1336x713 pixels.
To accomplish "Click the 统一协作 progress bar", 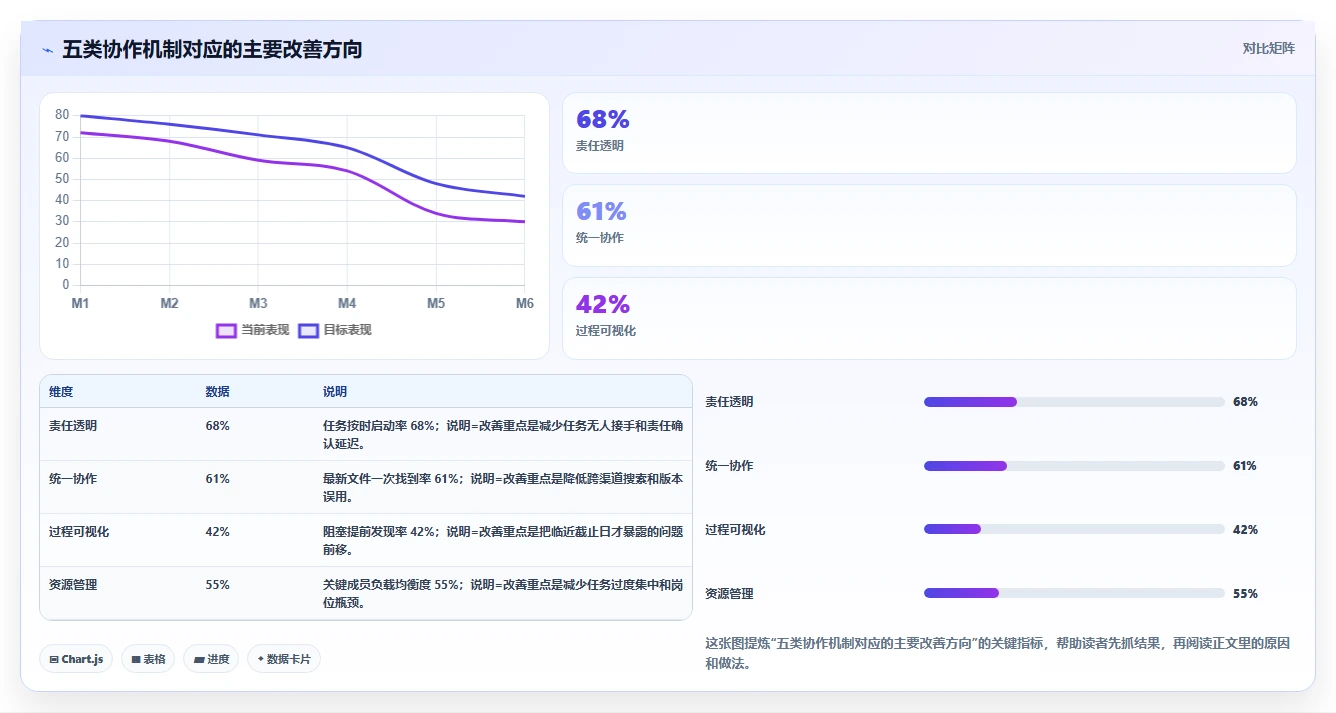I will (x=1074, y=466).
